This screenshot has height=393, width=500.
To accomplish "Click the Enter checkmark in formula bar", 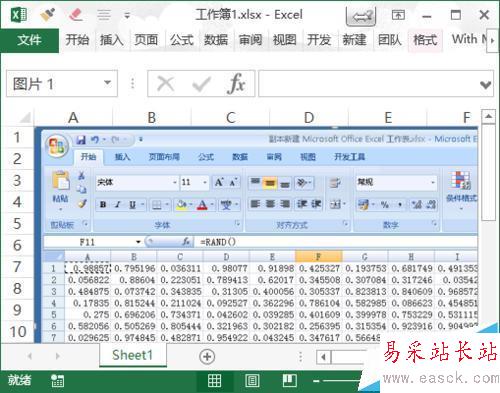I will [x=201, y=83].
